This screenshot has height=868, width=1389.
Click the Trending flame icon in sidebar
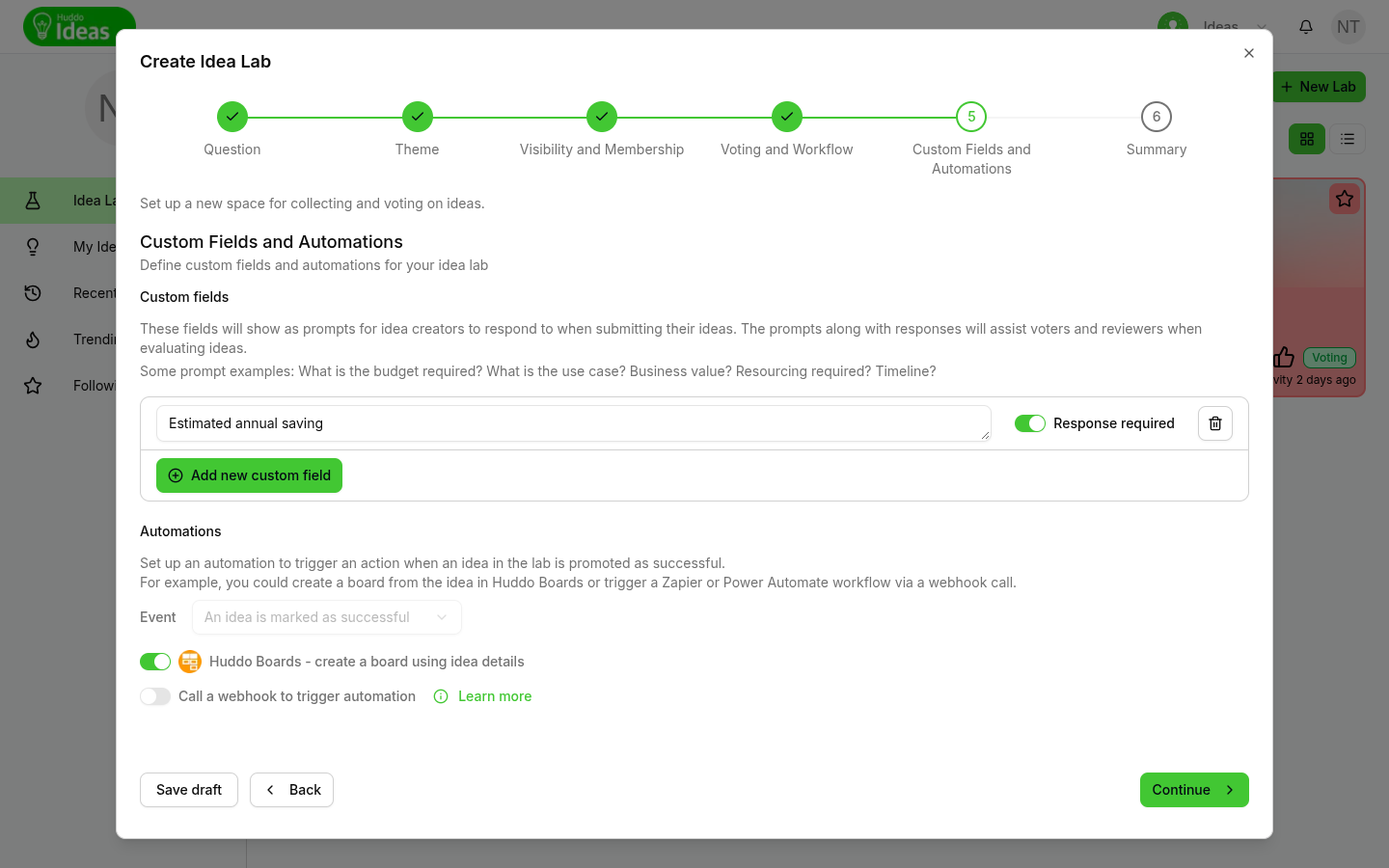(33, 339)
